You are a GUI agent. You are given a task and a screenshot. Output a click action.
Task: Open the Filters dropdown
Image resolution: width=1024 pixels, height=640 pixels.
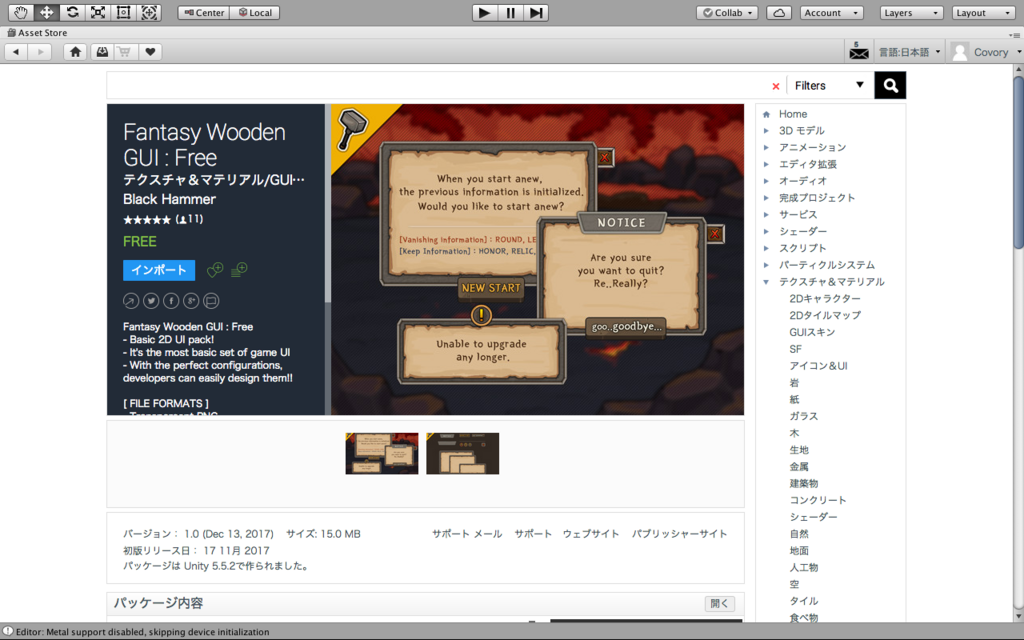pos(829,86)
